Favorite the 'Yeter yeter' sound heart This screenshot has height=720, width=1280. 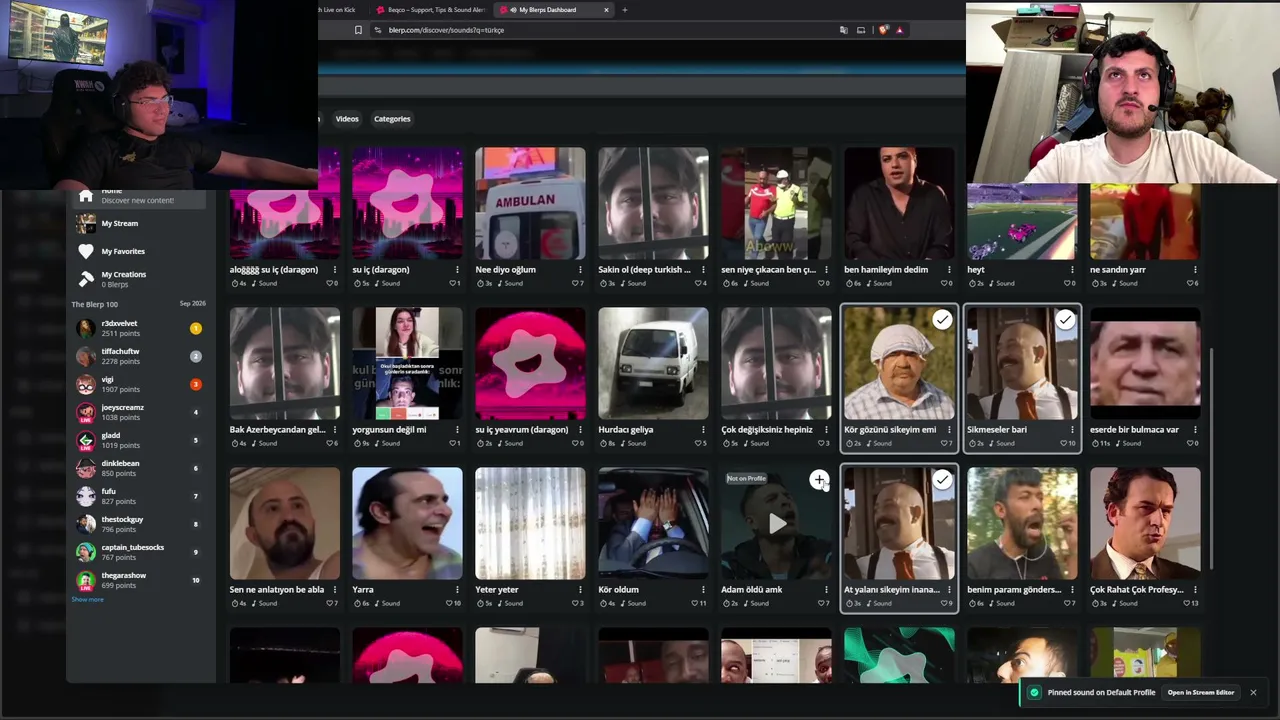click(574, 603)
